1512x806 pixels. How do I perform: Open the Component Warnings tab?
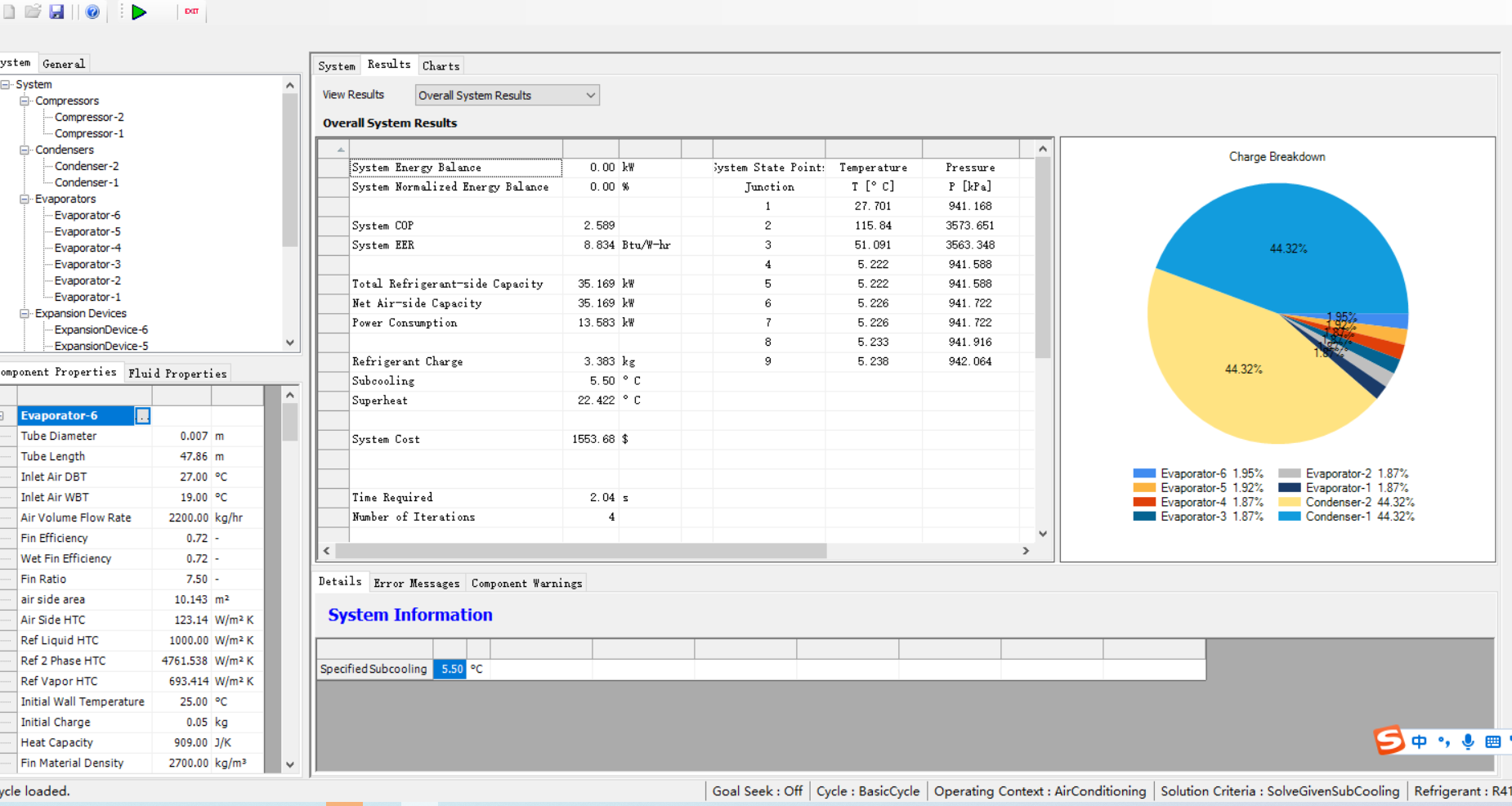(526, 583)
